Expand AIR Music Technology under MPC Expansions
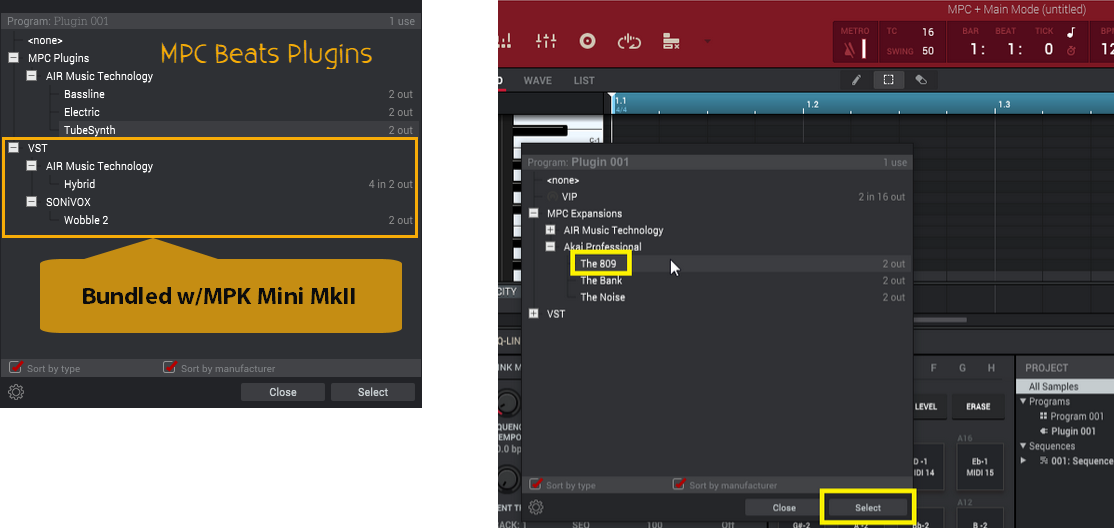This screenshot has width=1114, height=528. click(550, 230)
